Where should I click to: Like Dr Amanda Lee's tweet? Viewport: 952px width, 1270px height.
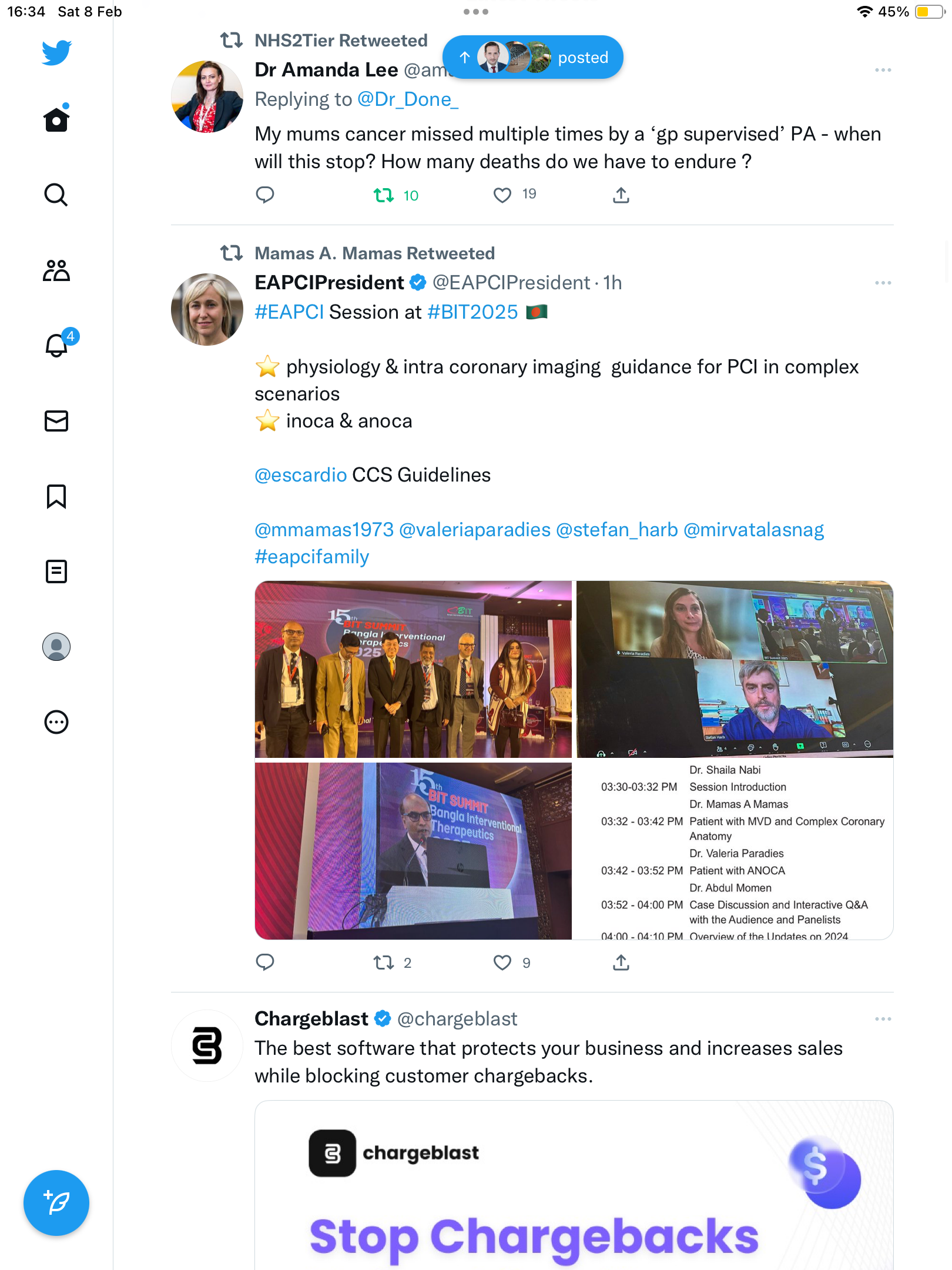click(x=502, y=195)
